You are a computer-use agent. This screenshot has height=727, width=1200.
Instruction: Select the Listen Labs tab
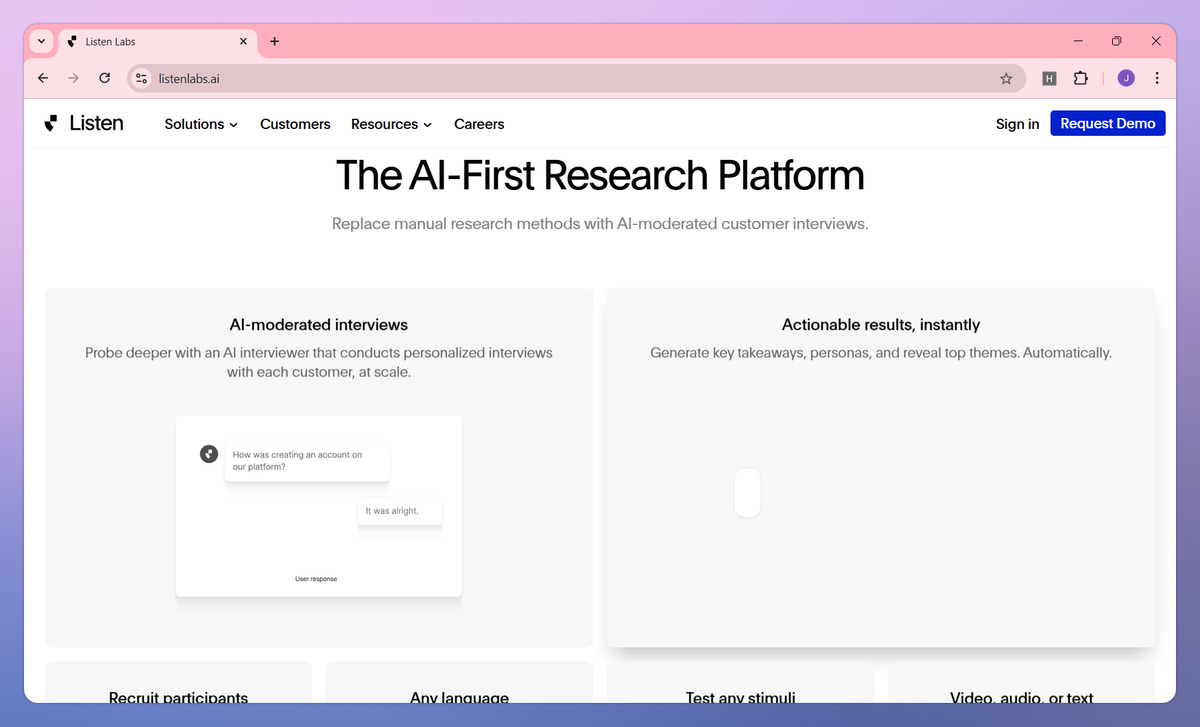tap(158, 42)
